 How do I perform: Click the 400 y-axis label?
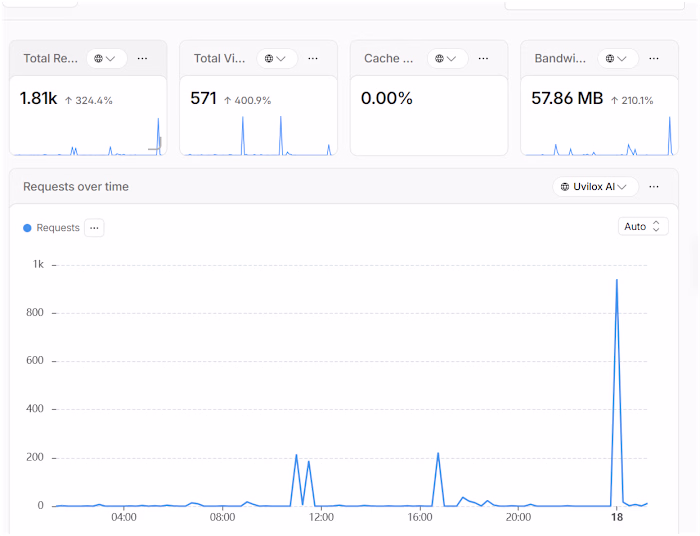35,409
